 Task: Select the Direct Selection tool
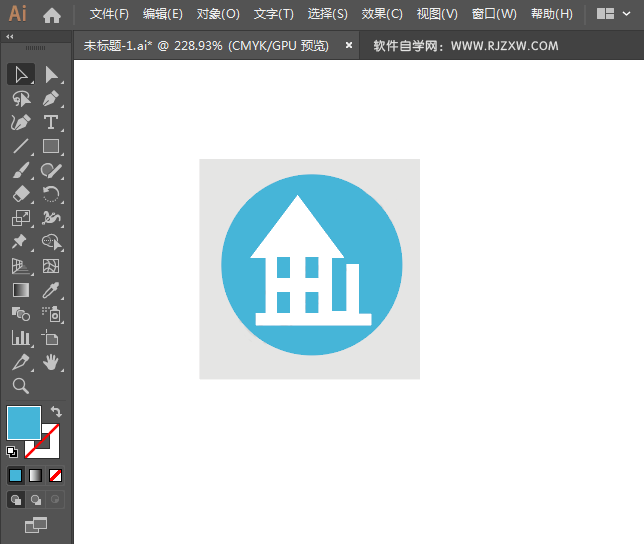(x=52, y=75)
